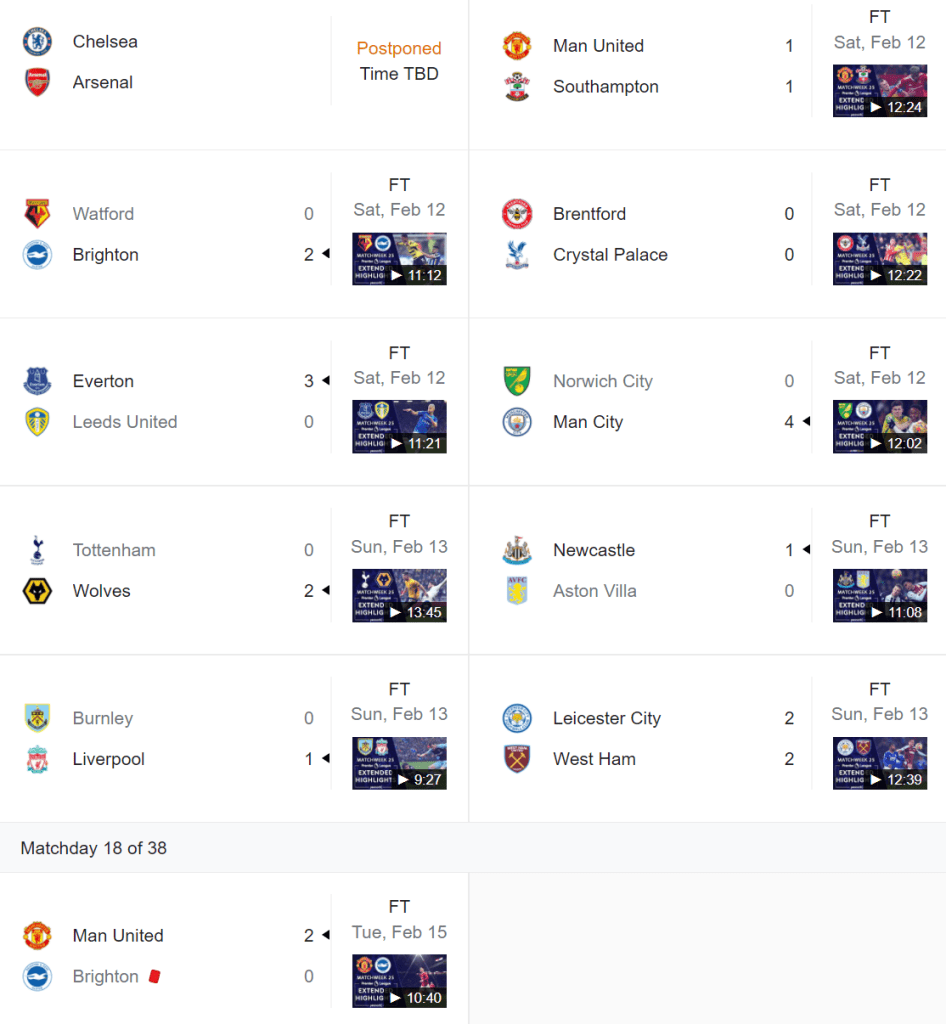
Task: Open the Aston Villa team name link
Action: [595, 591]
